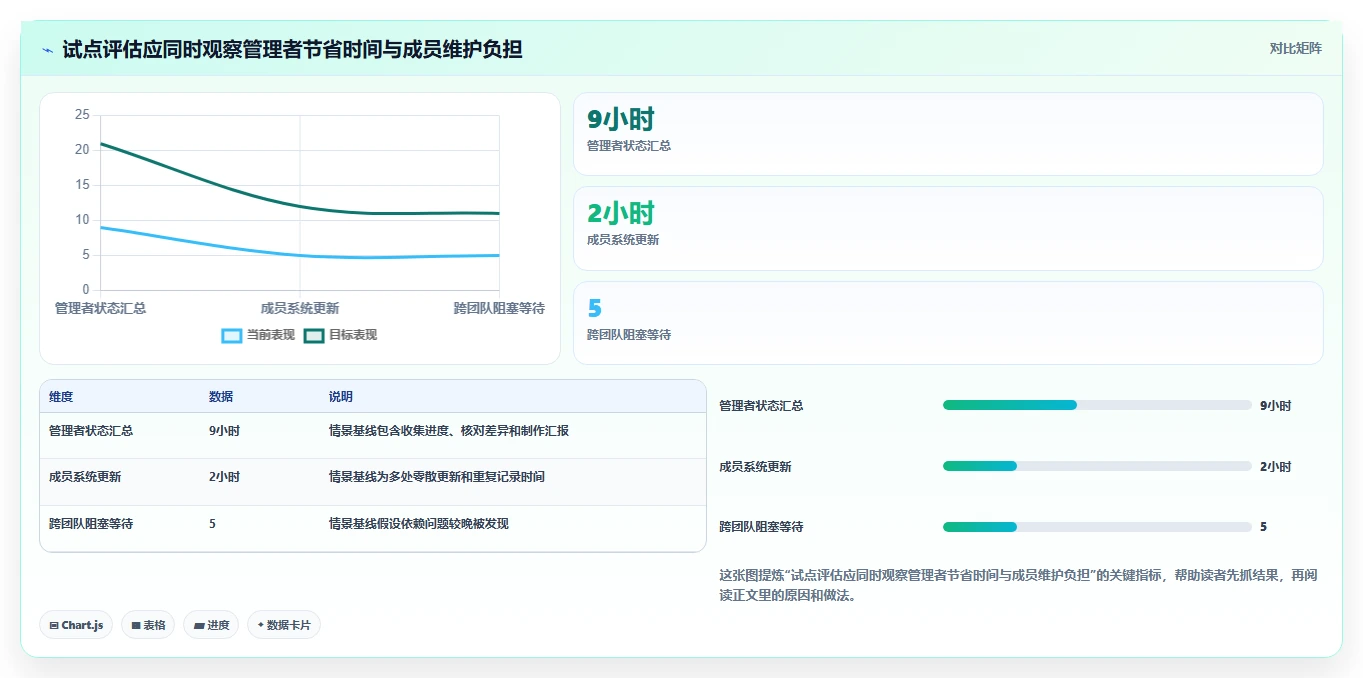This screenshot has height=678, width=1363.
Task: Click the 跨团队阻塞等待 progress bar
Action: click(x=1097, y=527)
